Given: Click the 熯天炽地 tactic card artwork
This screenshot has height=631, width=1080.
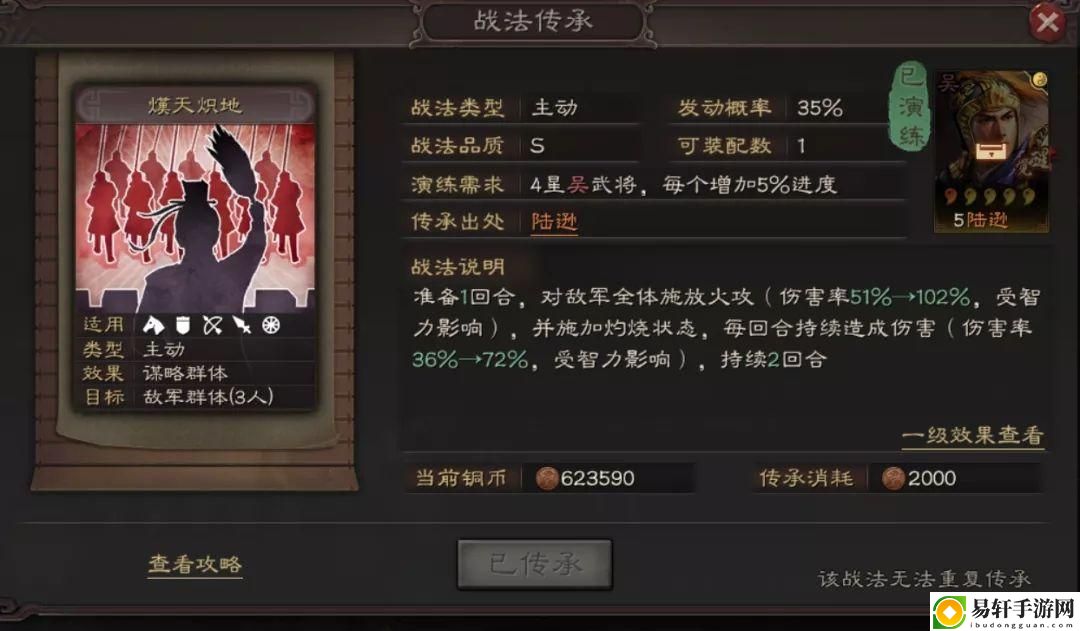Looking at the screenshot, I should (x=195, y=218).
